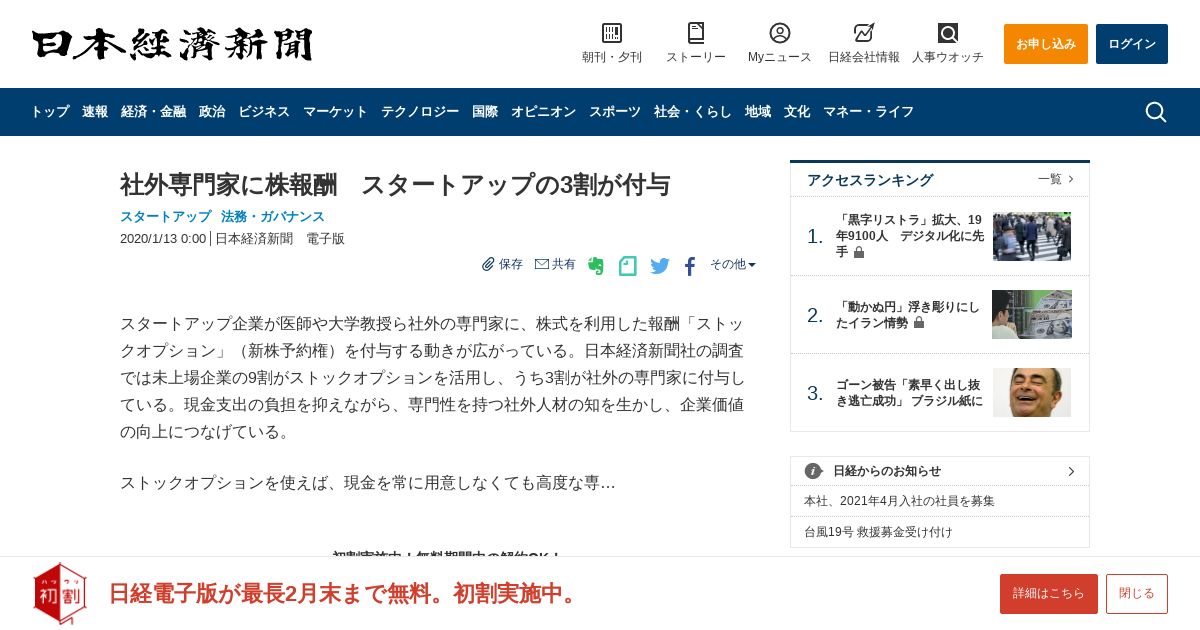Click the green note share icon
The width and height of the screenshot is (1200, 630).
point(627,266)
